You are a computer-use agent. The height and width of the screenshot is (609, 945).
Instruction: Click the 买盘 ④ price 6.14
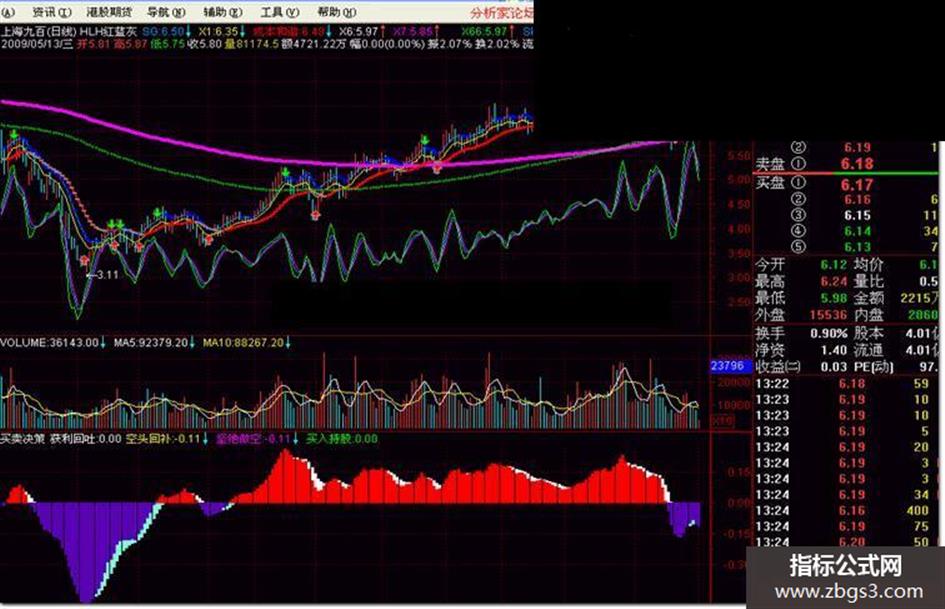pos(857,231)
